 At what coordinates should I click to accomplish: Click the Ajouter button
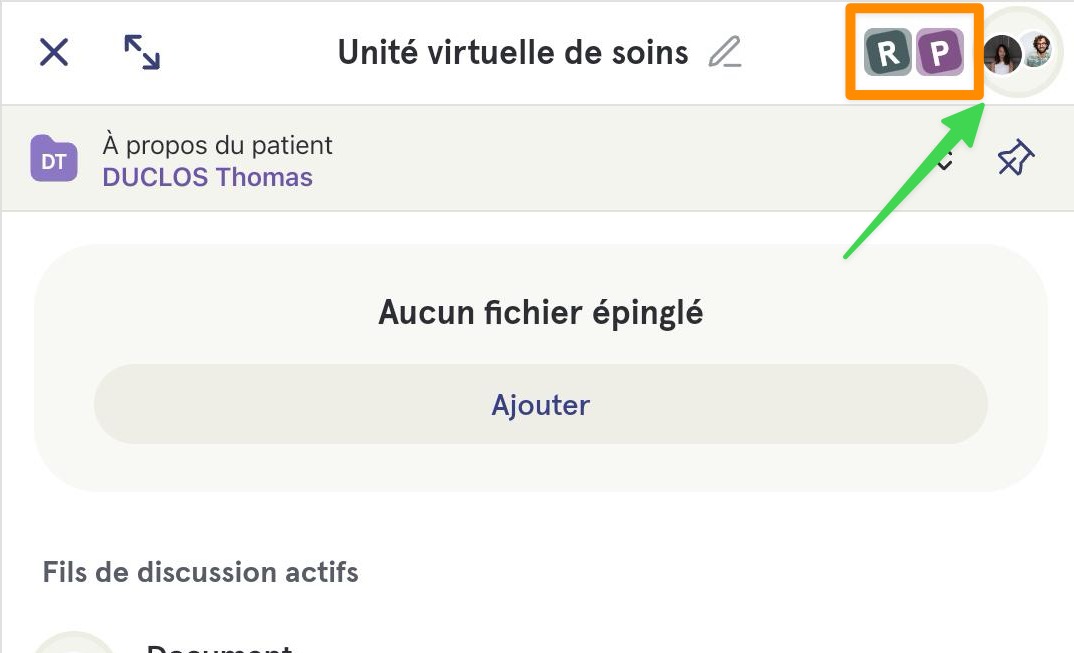coord(540,404)
